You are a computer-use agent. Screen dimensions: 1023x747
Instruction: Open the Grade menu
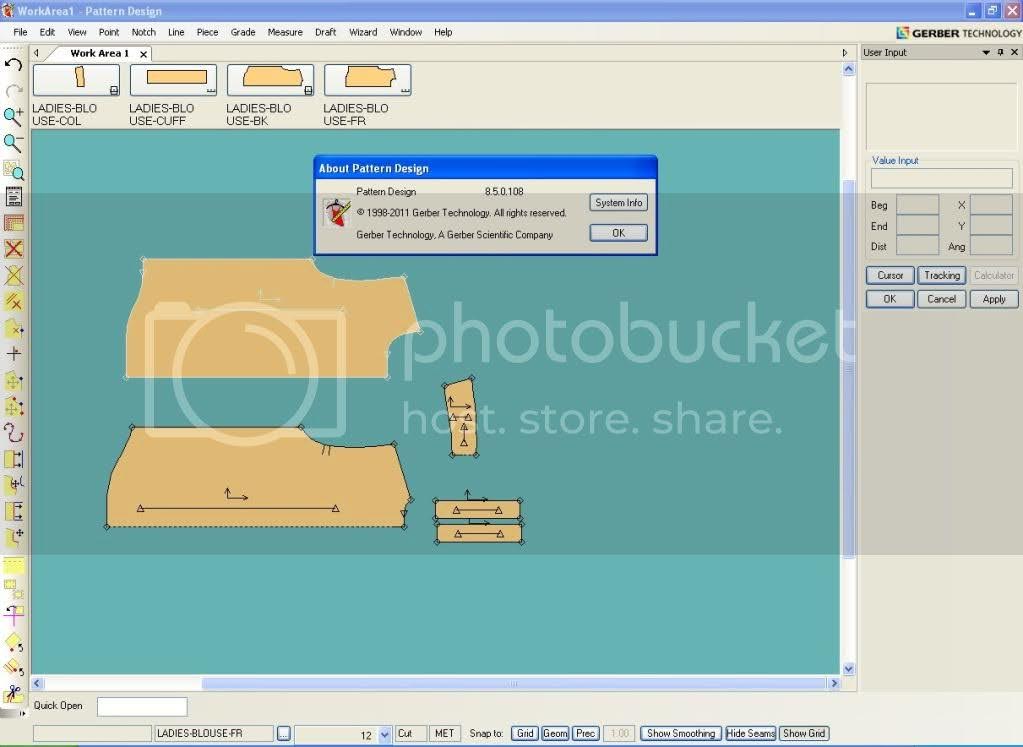243,32
